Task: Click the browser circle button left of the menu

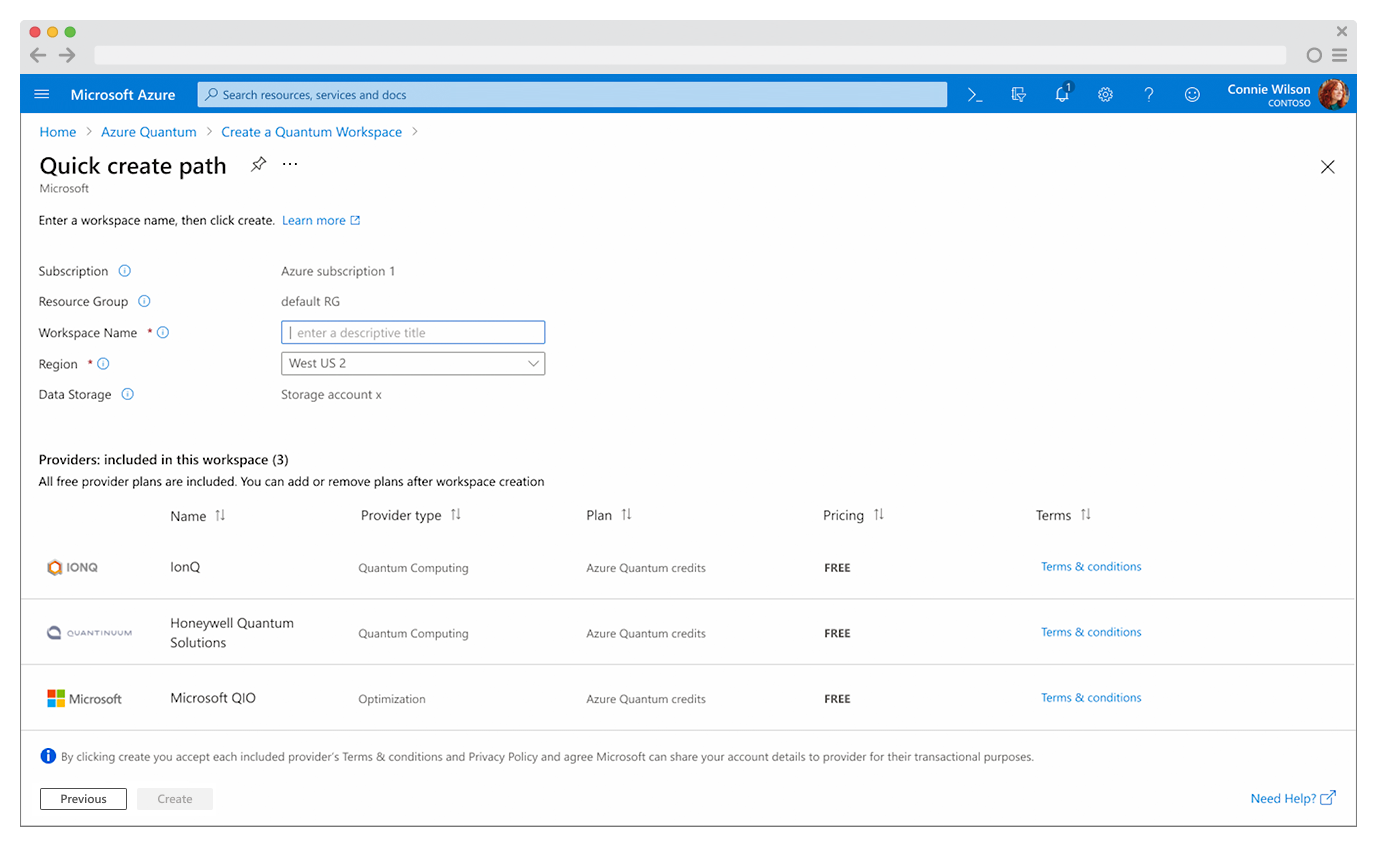Action: (x=1314, y=55)
